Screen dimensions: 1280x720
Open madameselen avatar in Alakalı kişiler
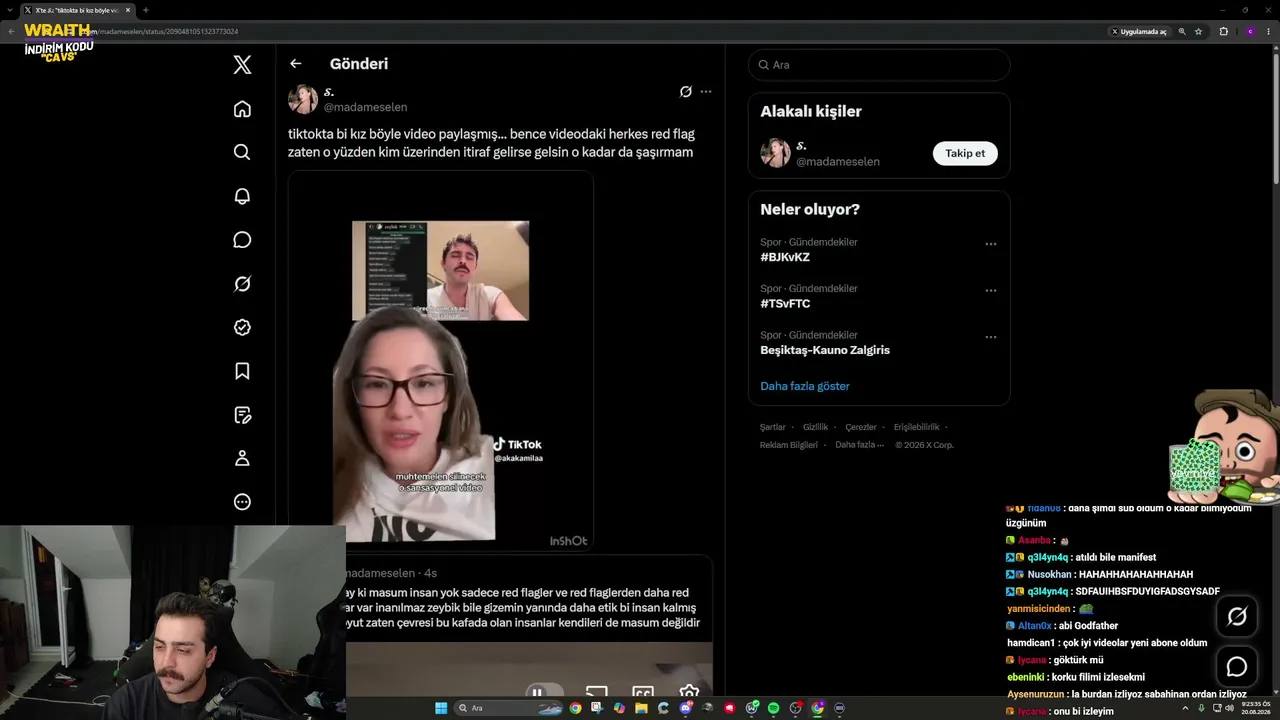[x=775, y=153]
